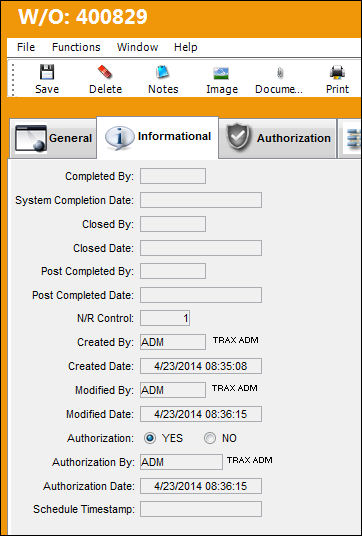Click TRAX ADM text beside Modified By
Image resolution: width=362 pixels, height=536 pixels.
234,388
